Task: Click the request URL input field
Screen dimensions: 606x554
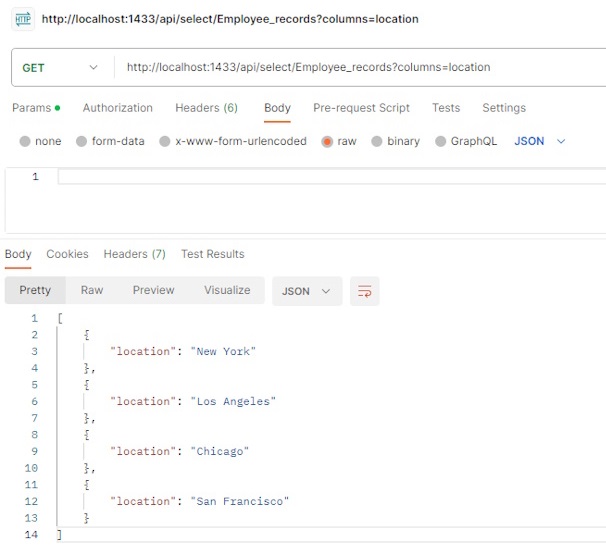Action: click(359, 67)
